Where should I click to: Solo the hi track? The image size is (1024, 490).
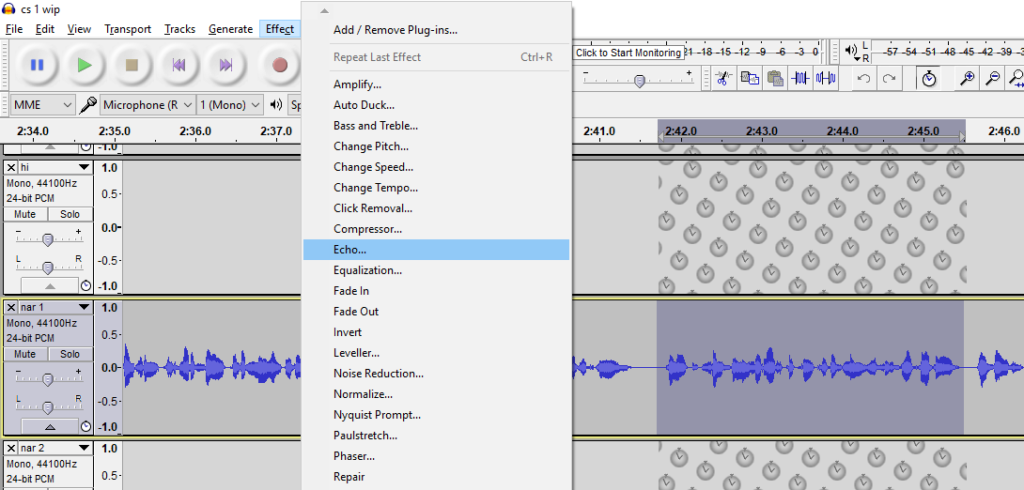(69, 215)
